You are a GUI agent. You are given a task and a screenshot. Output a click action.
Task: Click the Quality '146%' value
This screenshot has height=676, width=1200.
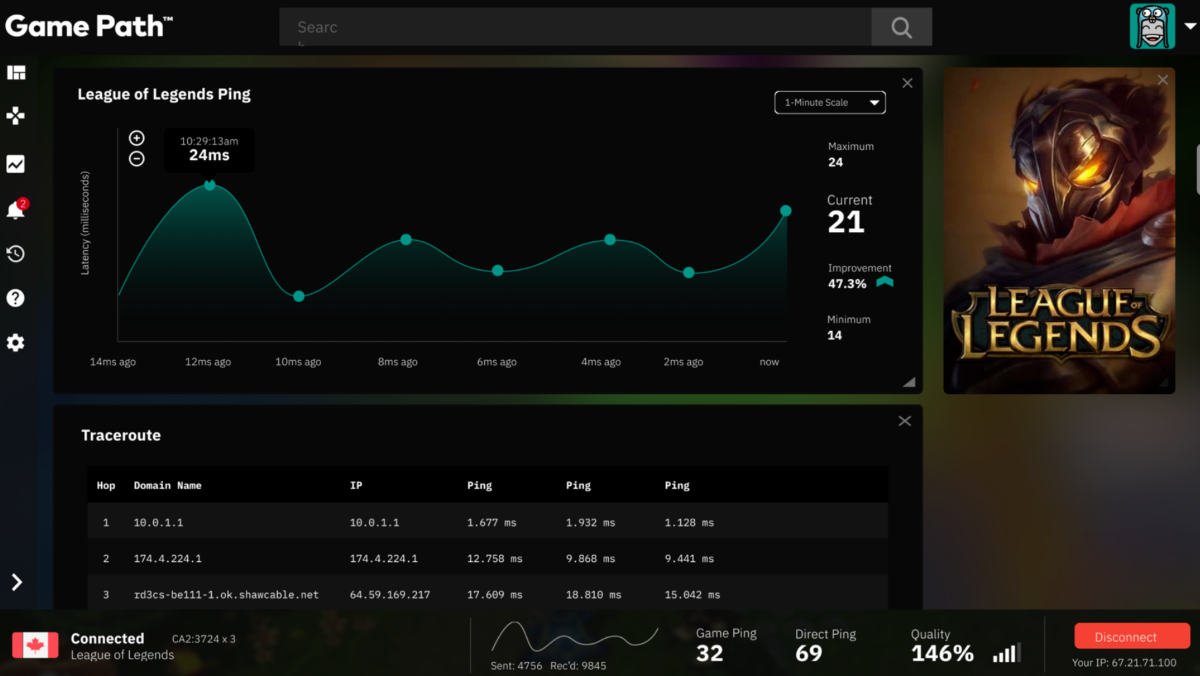942,653
